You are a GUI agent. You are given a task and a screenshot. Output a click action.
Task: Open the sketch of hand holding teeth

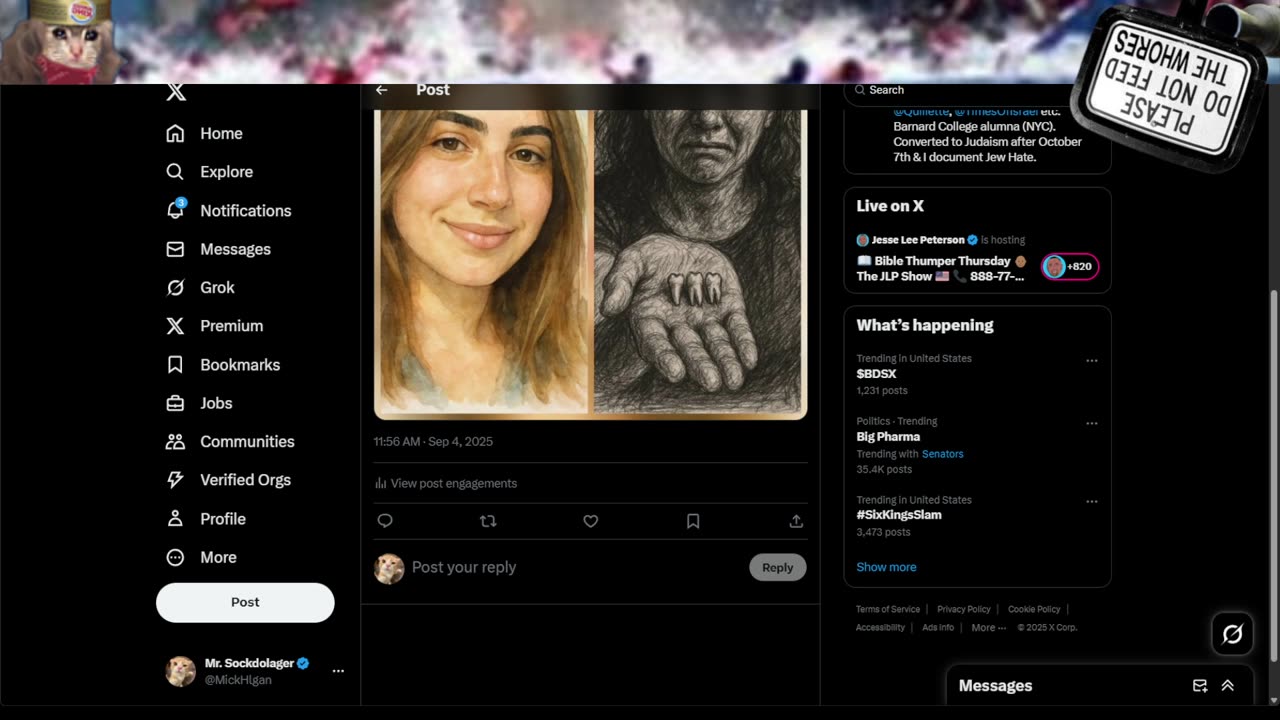(699, 261)
